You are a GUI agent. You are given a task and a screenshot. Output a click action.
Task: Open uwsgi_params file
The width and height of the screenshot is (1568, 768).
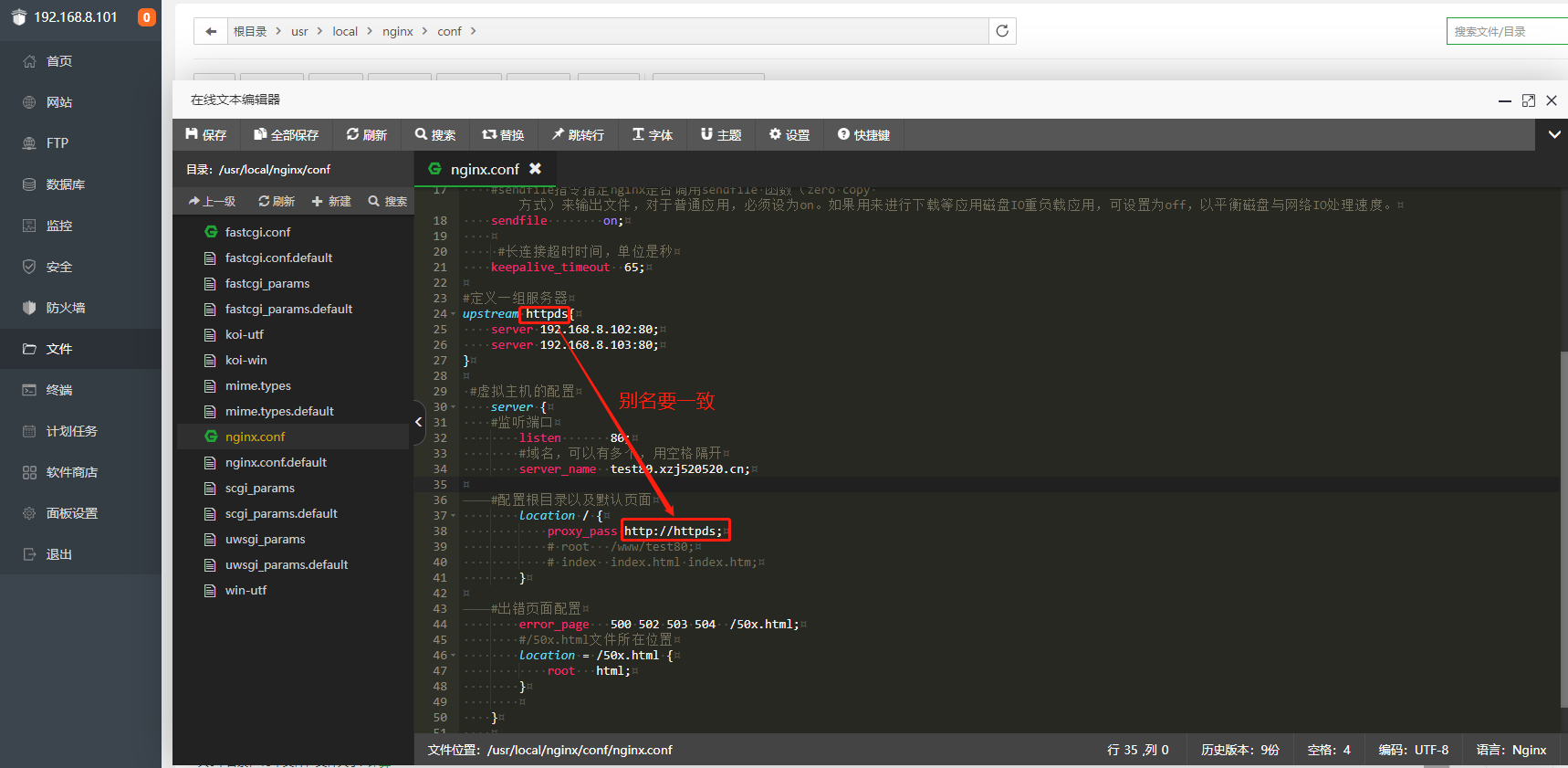[266, 539]
